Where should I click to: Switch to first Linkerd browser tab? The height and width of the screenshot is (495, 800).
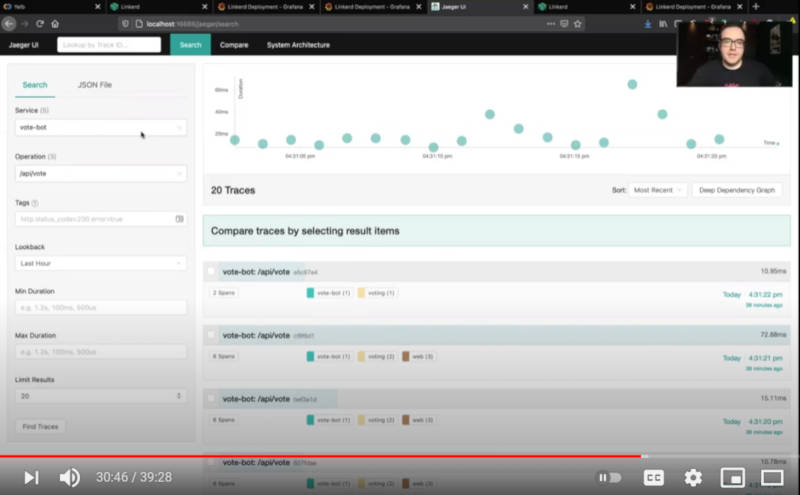pyautogui.click(x=158, y=7)
